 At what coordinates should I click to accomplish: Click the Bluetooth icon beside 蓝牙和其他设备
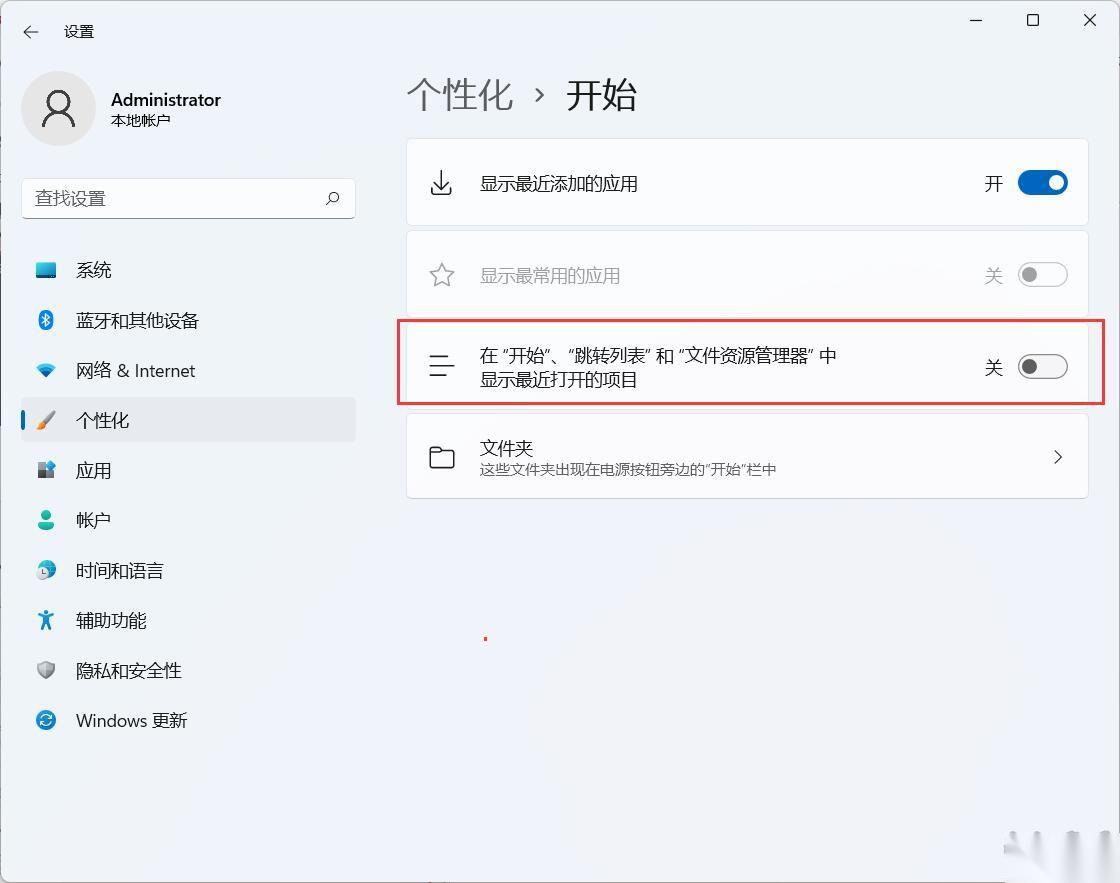46,320
